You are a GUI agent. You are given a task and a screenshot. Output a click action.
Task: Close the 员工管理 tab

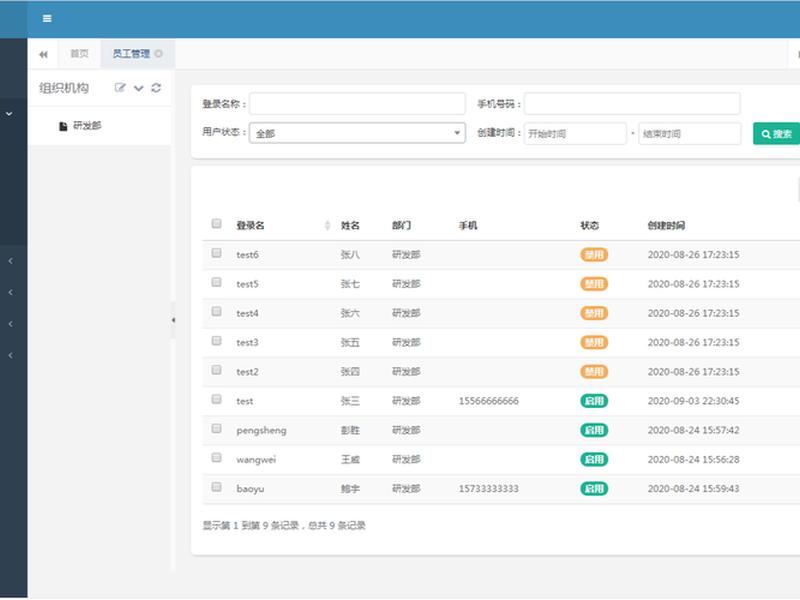159,54
